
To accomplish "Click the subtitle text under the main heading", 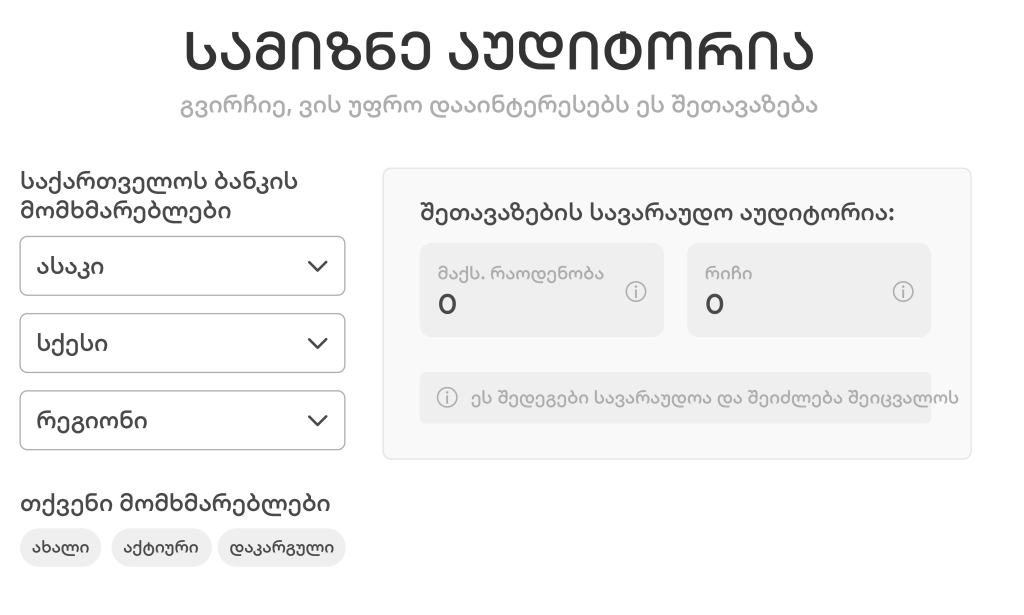I will click(498, 105).
